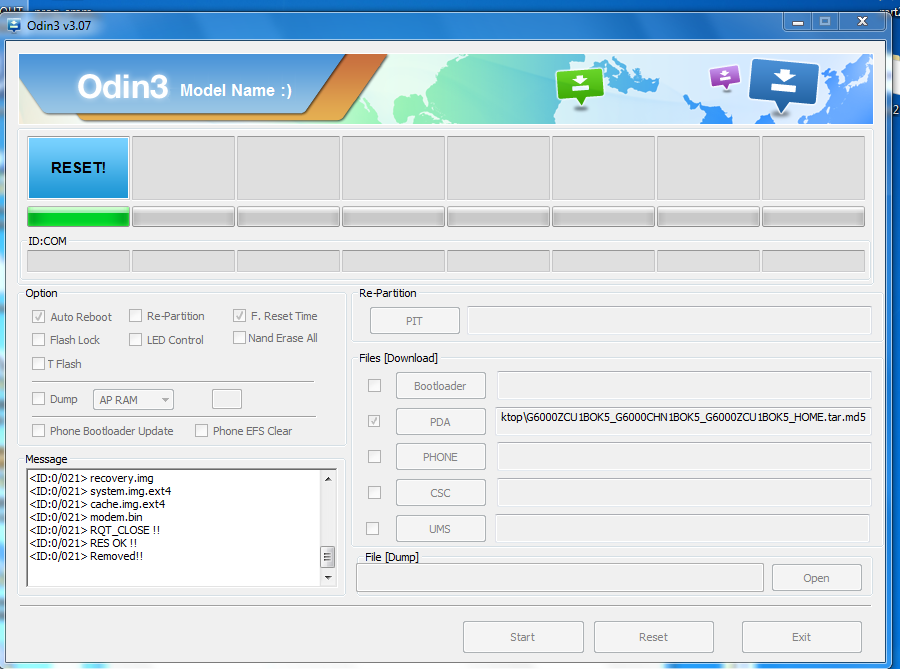Click the CSC file path field
This screenshot has height=669, width=900.
(x=684, y=492)
